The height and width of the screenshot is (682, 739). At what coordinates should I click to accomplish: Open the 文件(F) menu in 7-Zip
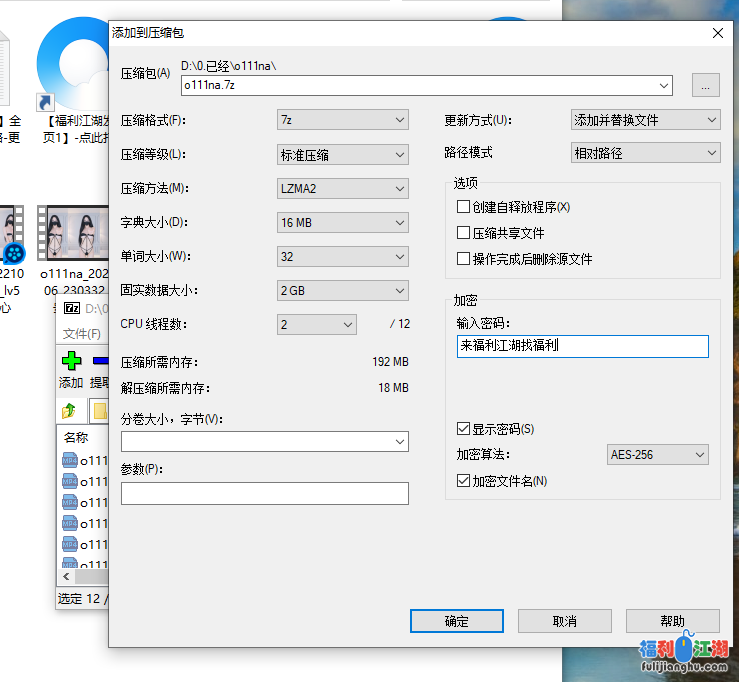[81, 334]
